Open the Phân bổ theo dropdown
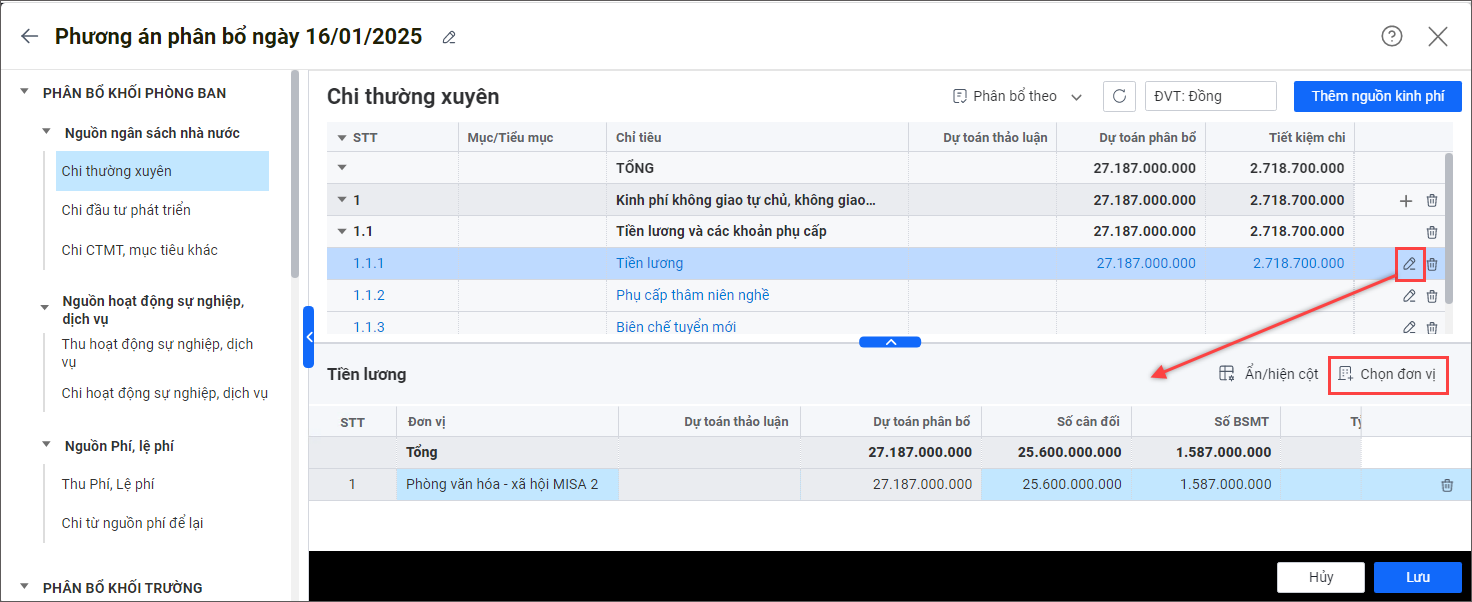 [1017, 96]
